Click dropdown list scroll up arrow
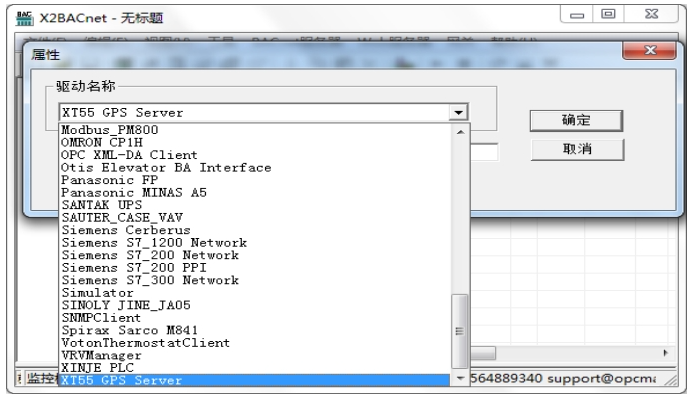Viewport: 690px width, 398px height. [460, 132]
